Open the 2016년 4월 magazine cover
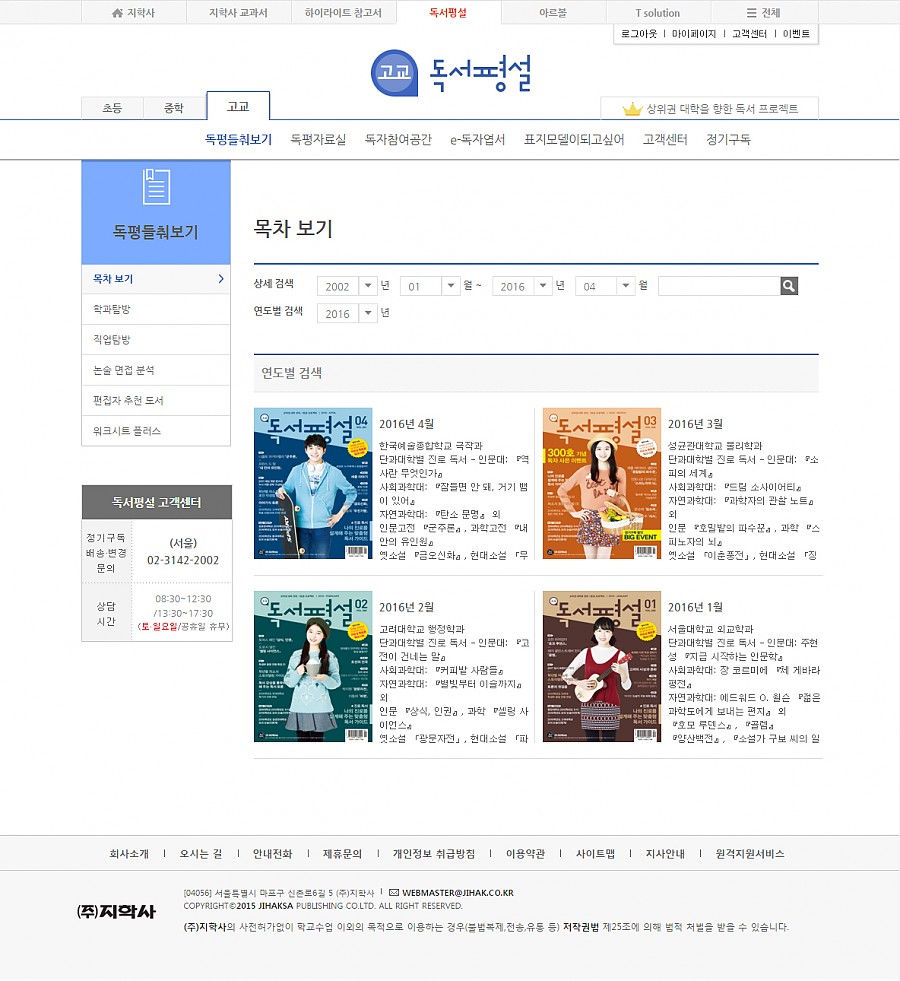 [x=313, y=483]
